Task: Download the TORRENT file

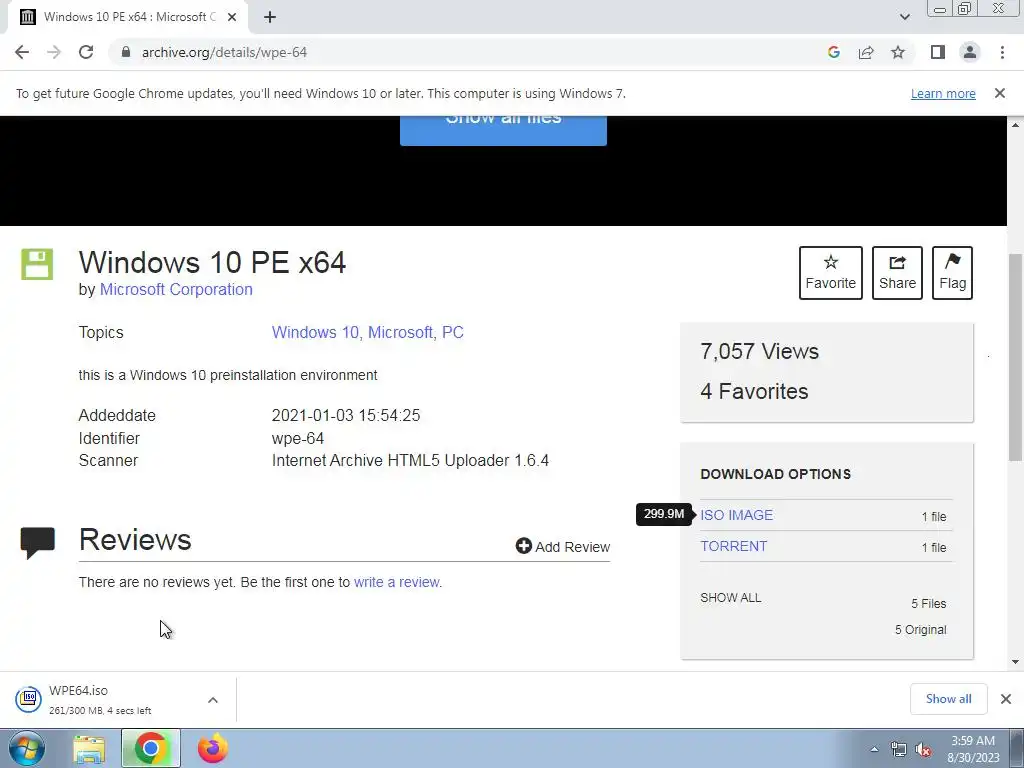Action: pos(733,547)
